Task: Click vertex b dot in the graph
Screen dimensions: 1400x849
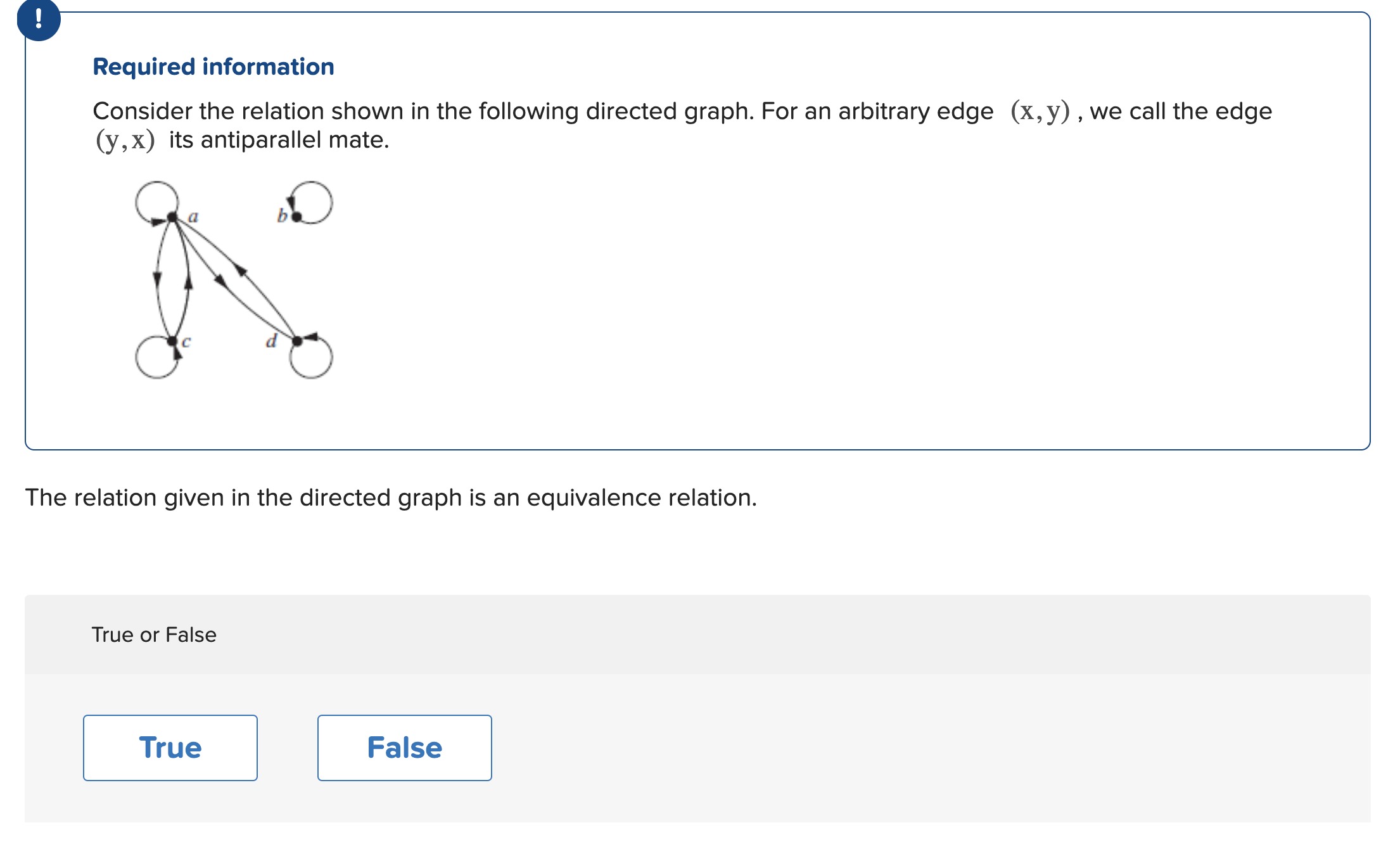Action: click(x=296, y=217)
